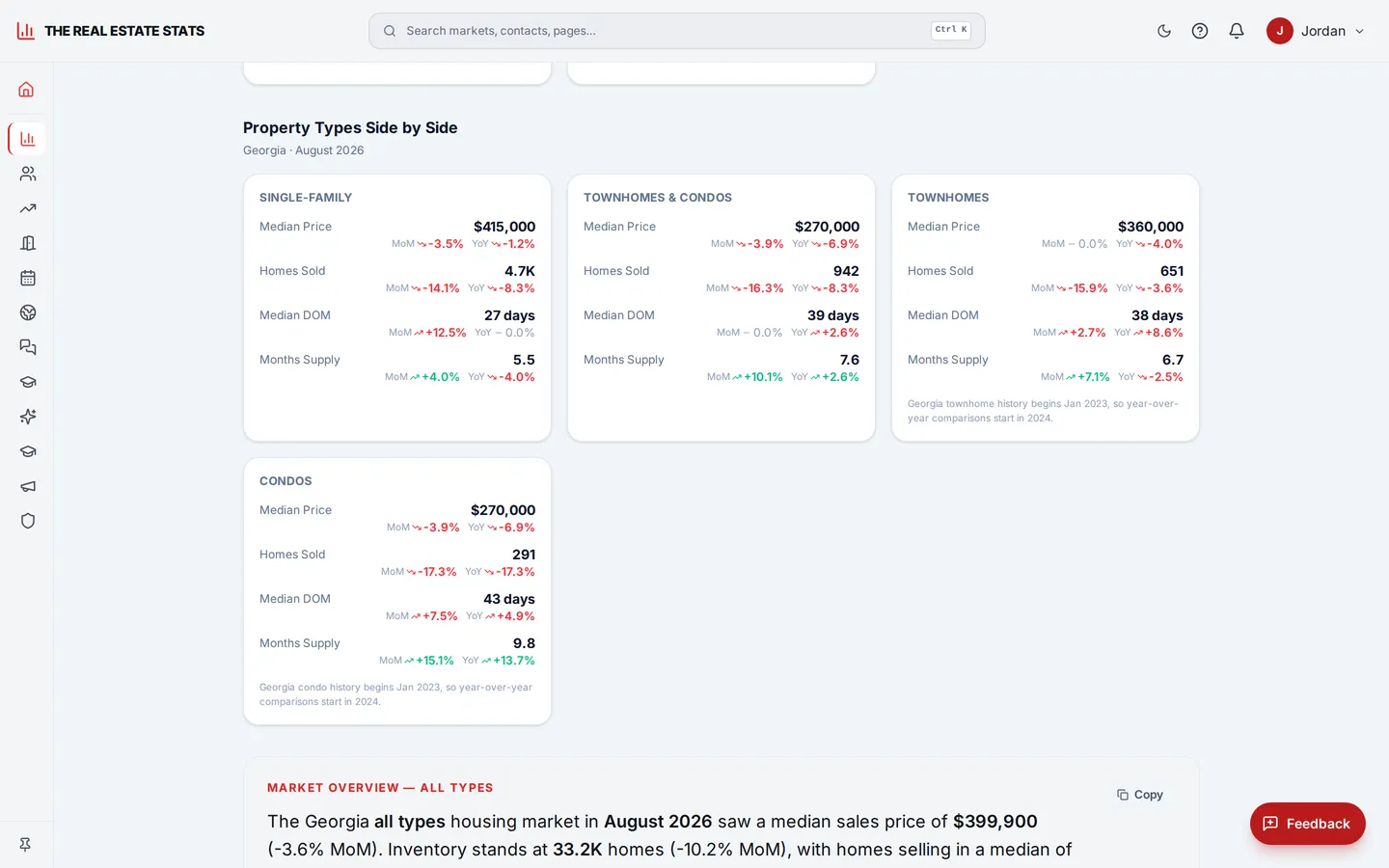Click the 6.7 months supply value

pyautogui.click(x=1173, y=360)
